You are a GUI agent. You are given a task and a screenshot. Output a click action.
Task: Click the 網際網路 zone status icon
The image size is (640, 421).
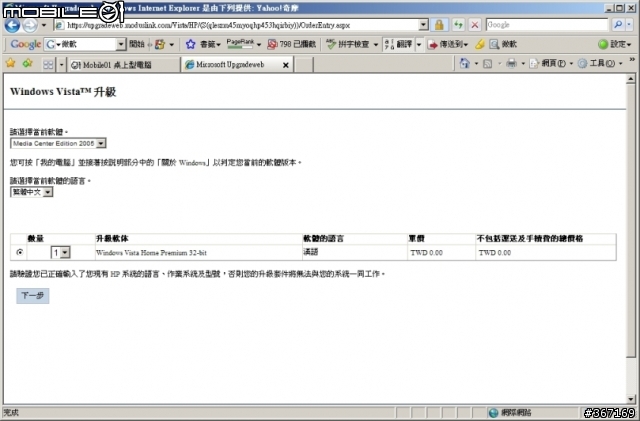pos(493,413)
